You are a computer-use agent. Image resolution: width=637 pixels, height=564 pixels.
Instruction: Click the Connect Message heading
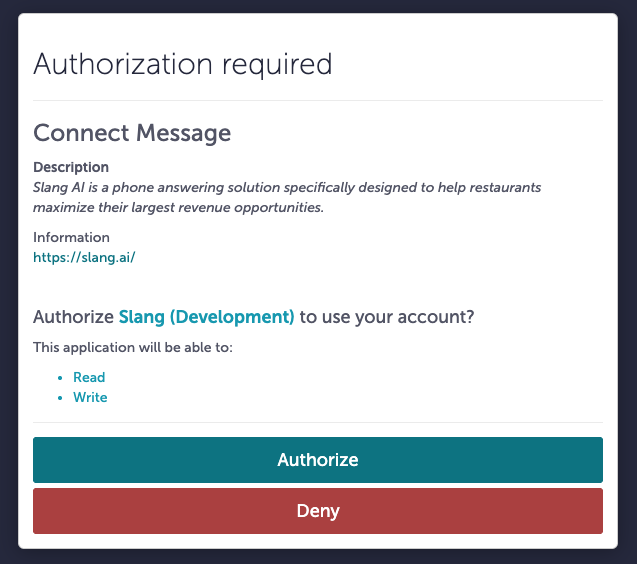(132, 133)
